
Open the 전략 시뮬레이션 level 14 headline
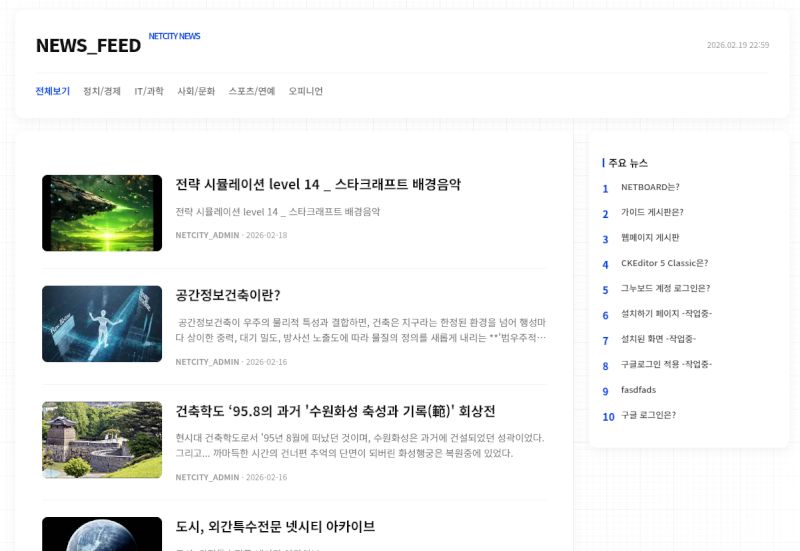click(318, 185)
